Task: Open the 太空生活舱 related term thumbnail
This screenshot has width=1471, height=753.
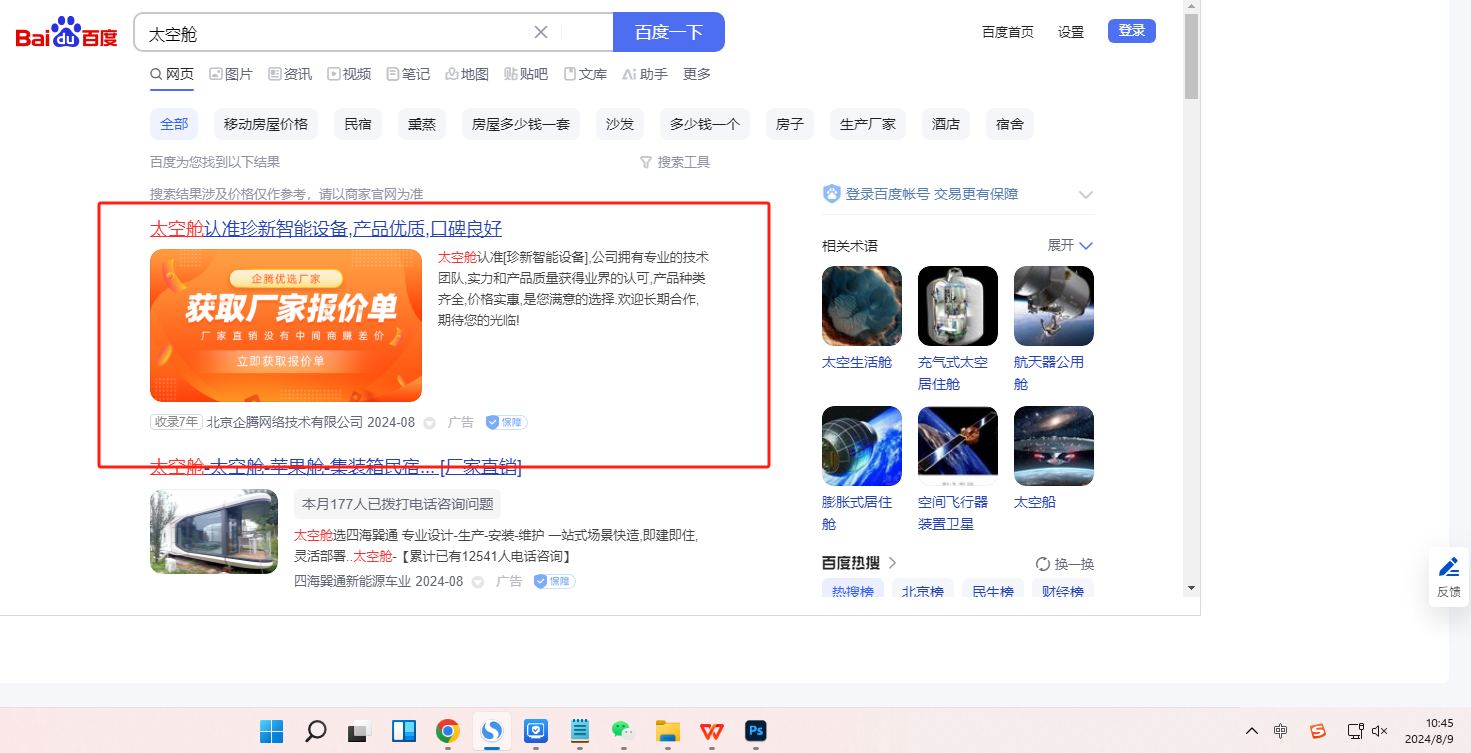Action: pyautogui.click(x=862, y=306)
